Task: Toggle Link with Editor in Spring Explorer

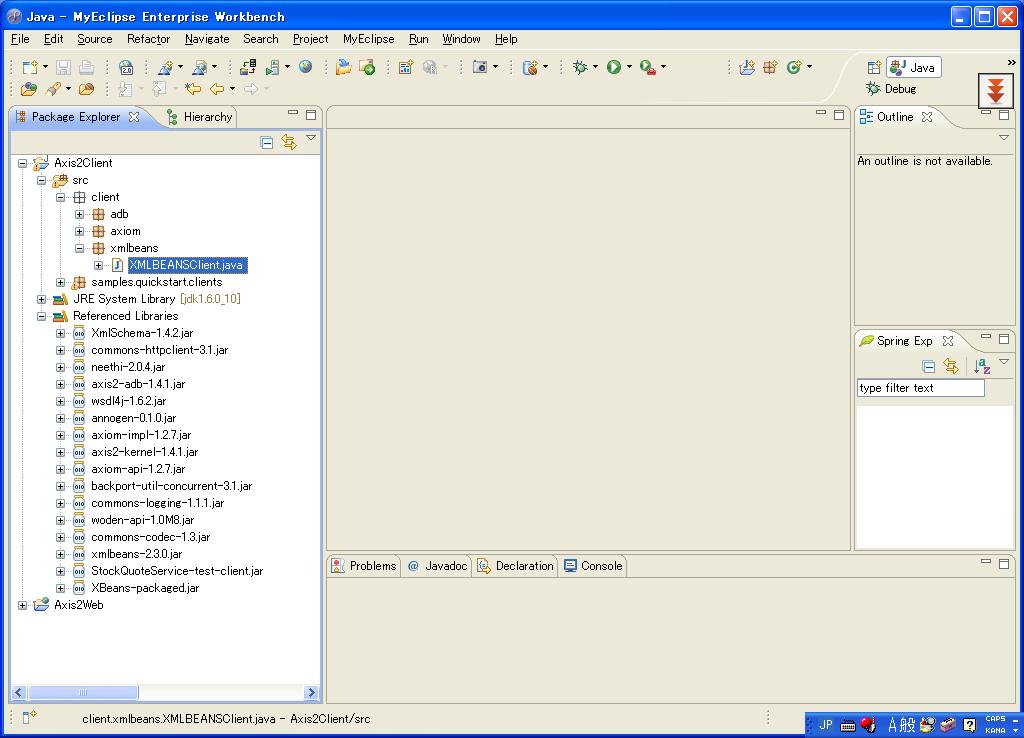Action: (951, 366)
